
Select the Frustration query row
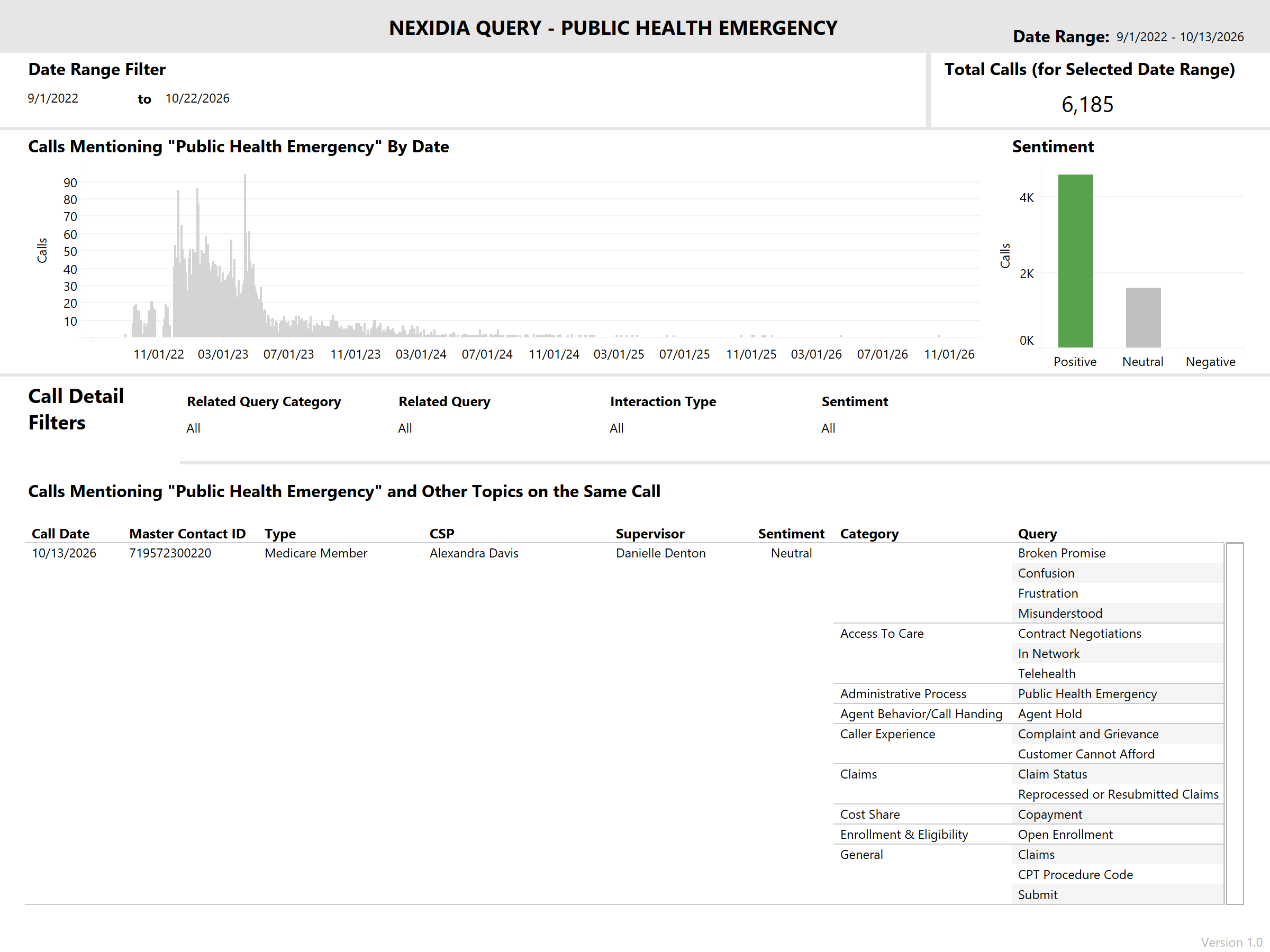pos(1117,593)
